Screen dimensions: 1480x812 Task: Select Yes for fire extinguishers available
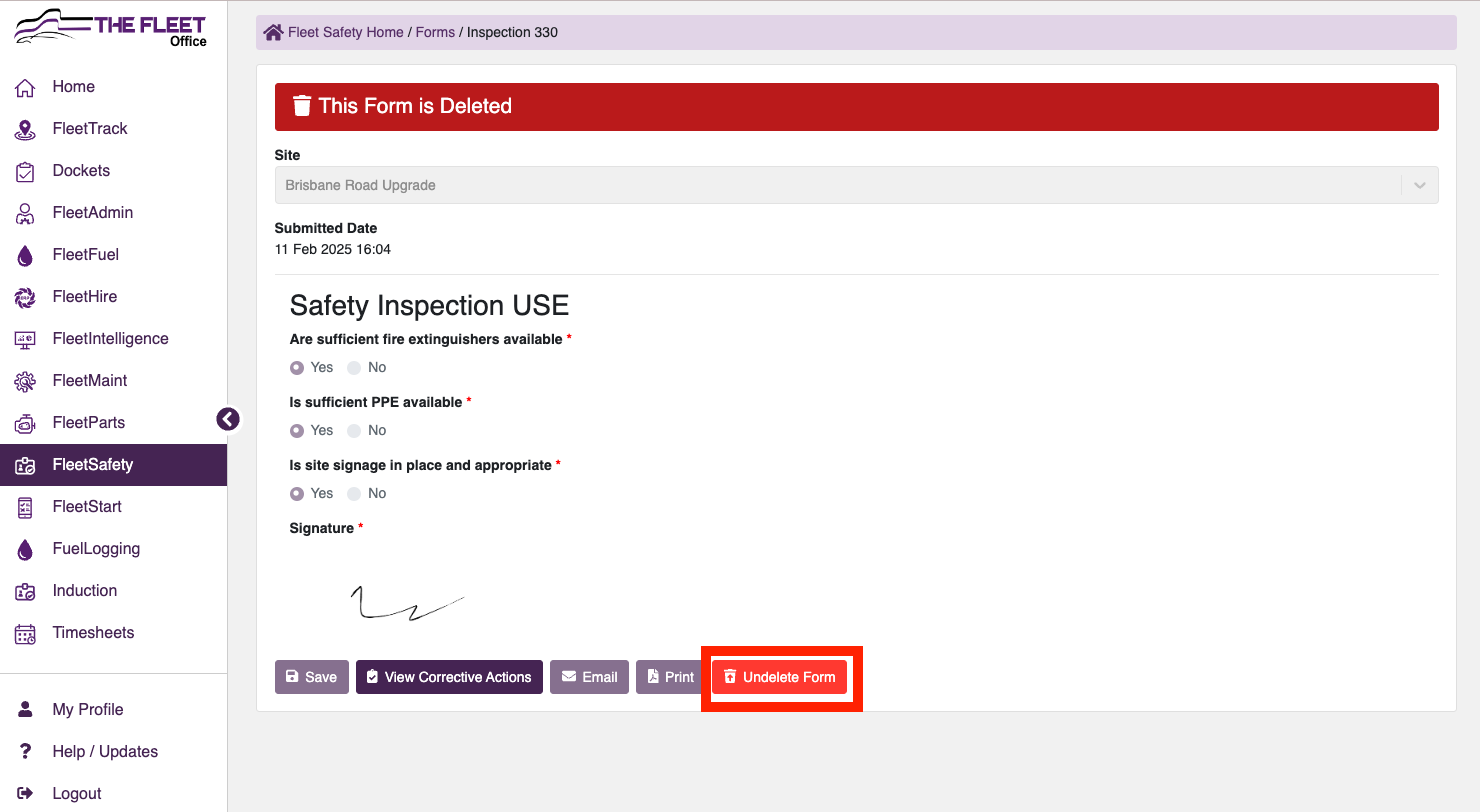click(297, 367)
